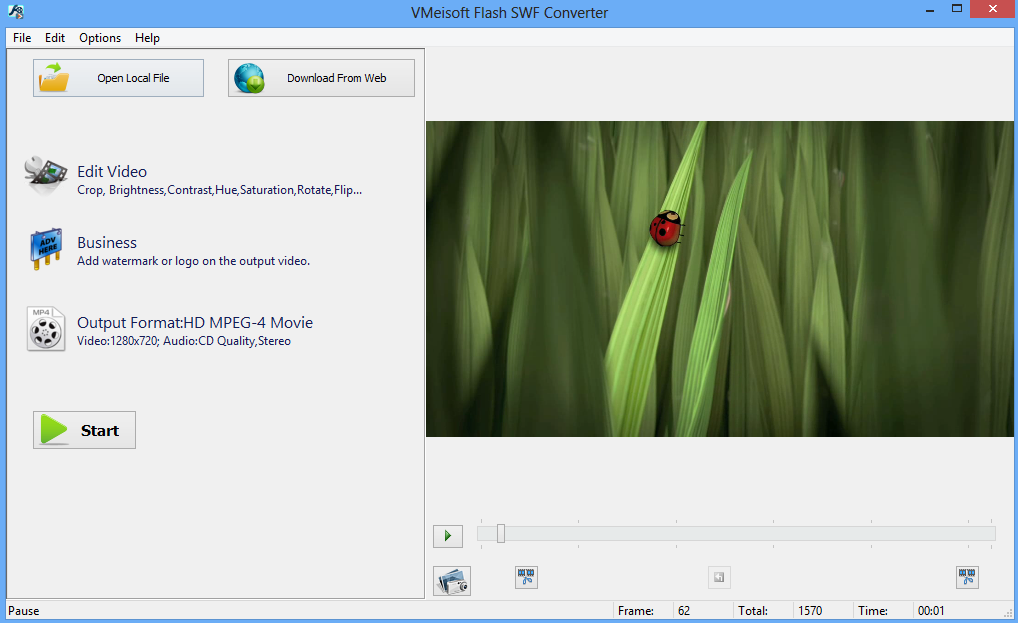Open the Edit menu
The width and height of the screenshot is (1018, 623).
[x=55, y=38]
